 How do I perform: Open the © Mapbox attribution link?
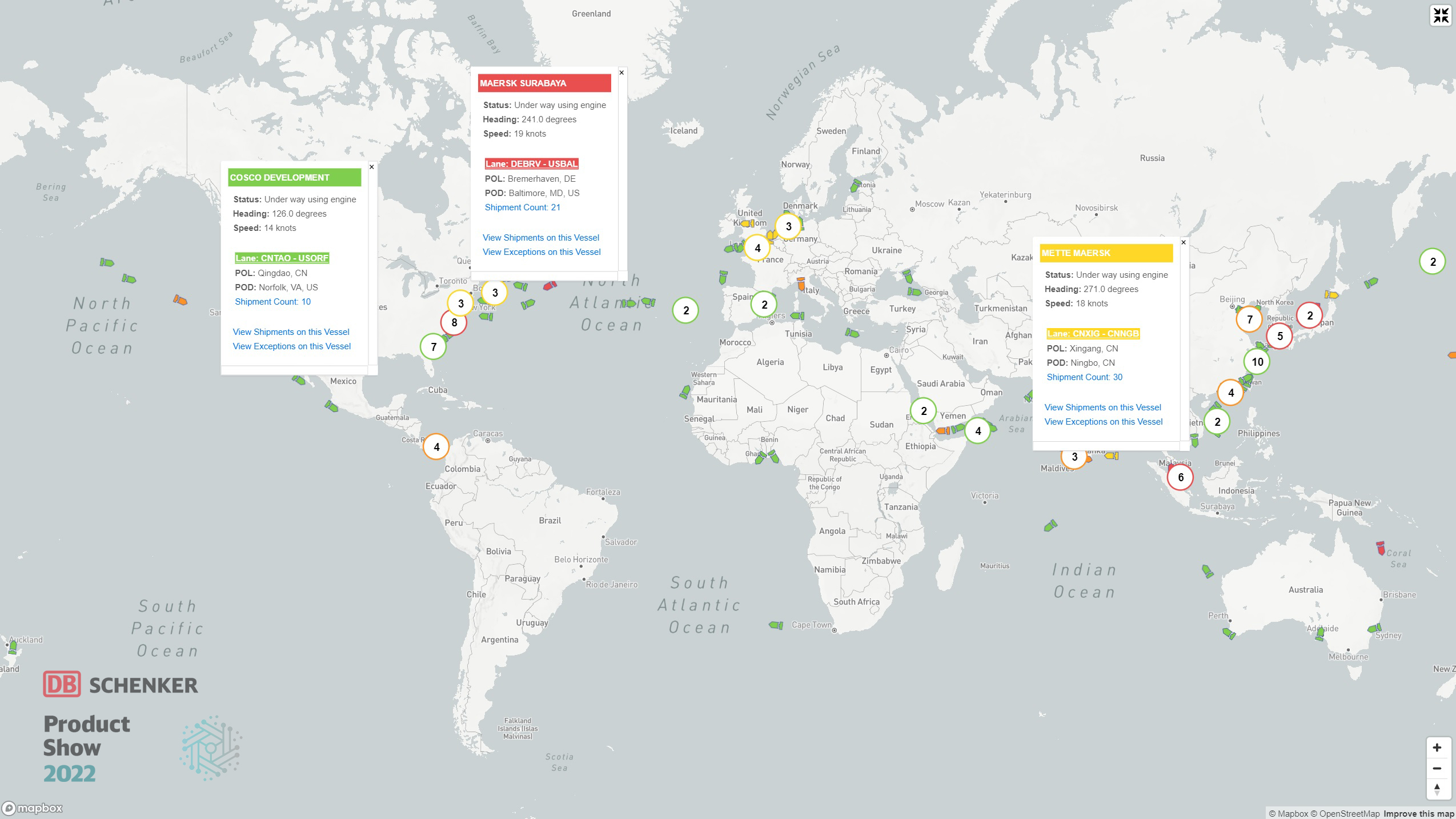pyautogui.click(x=1289, y=814)
